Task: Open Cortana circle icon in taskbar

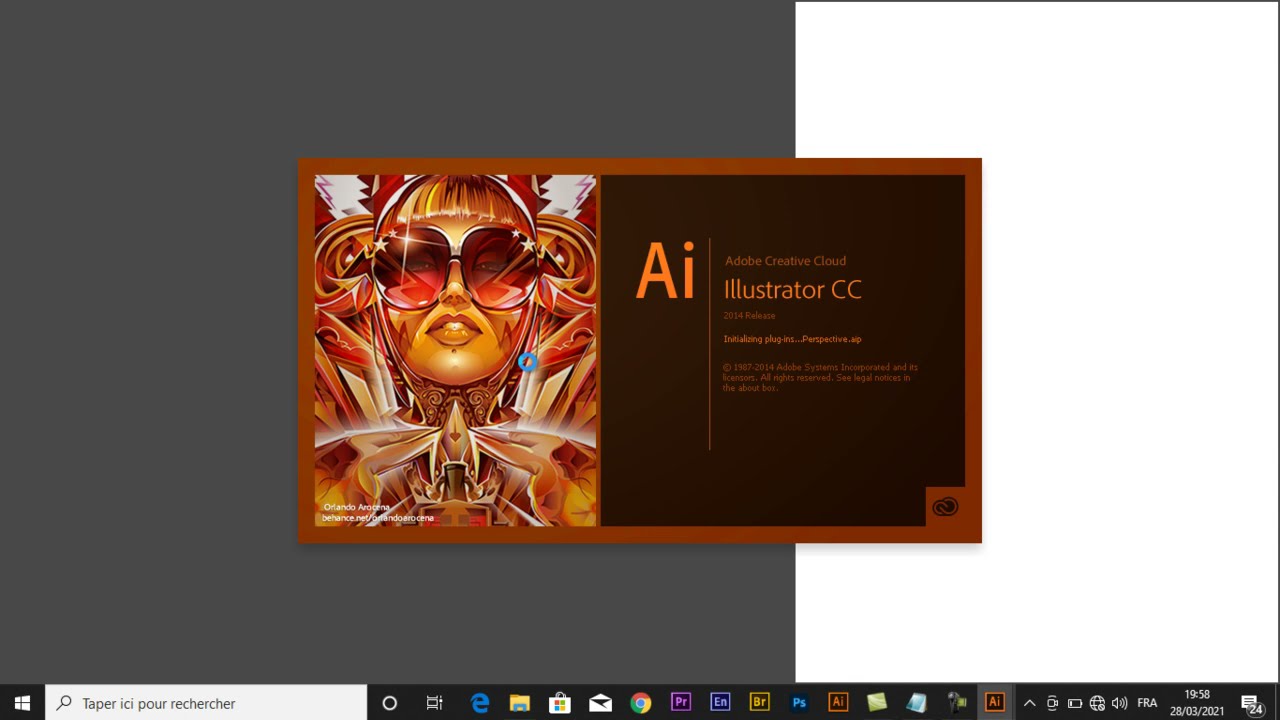Action: coord(390,703)
